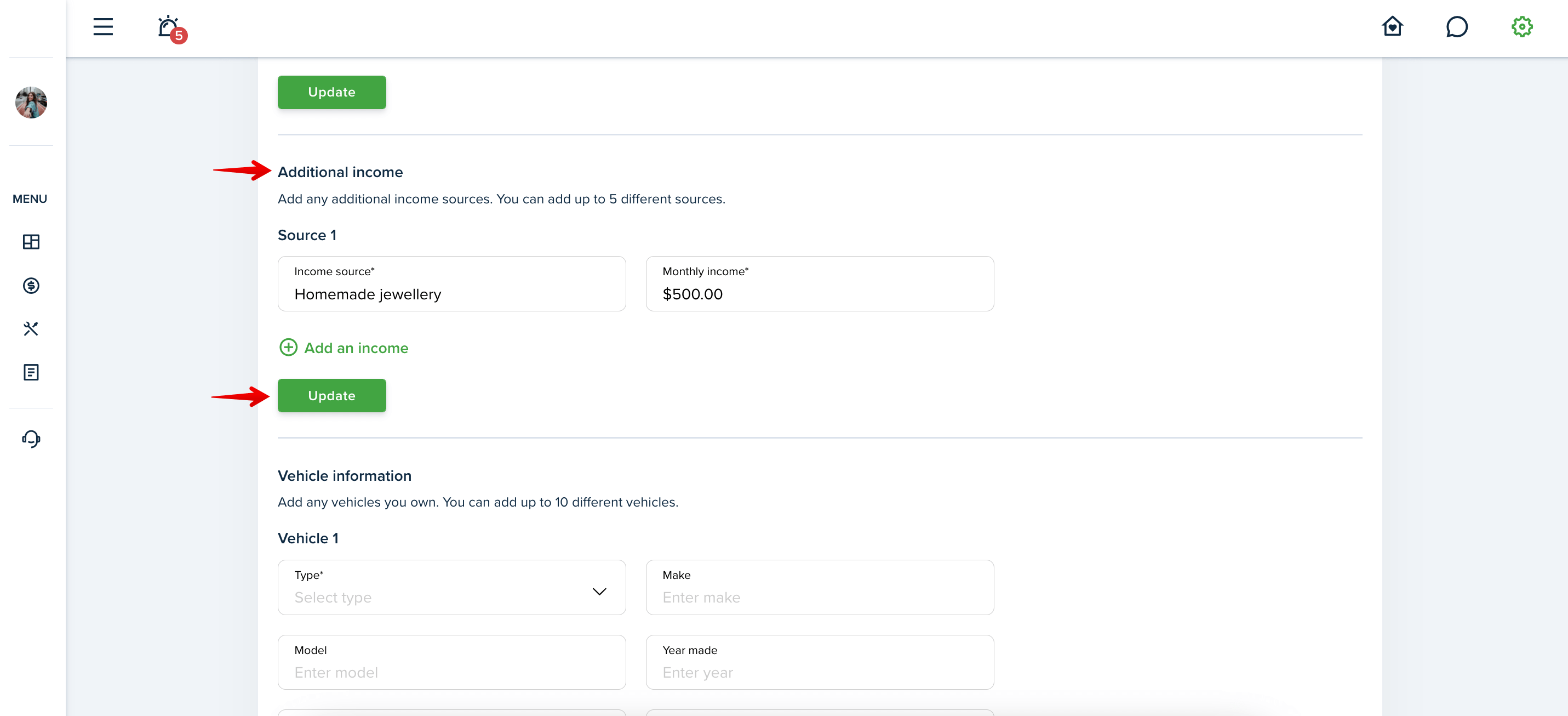
Task: Open dashboard grid icon in sidebar
Action: [x=31, y=242]
